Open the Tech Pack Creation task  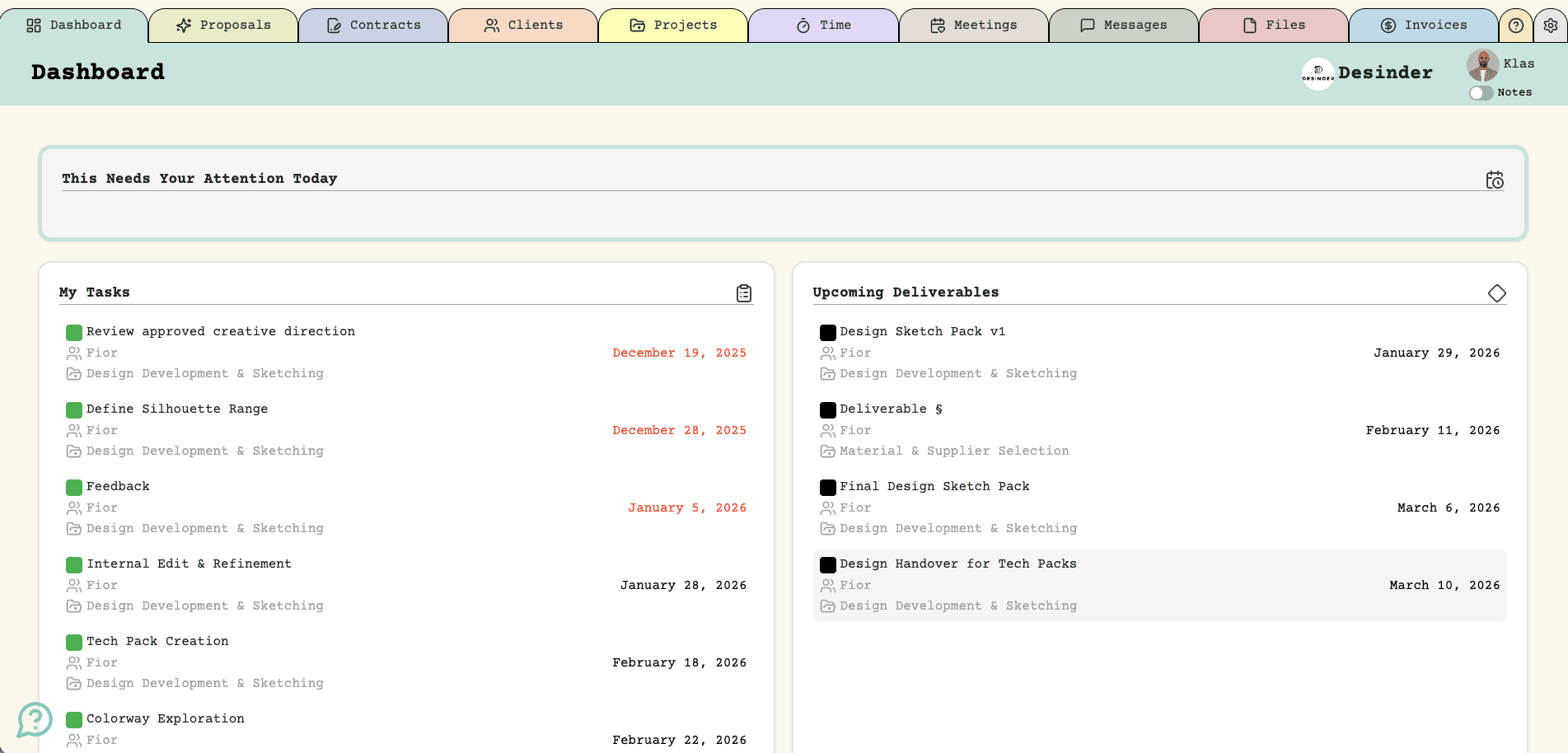point(157,641)
